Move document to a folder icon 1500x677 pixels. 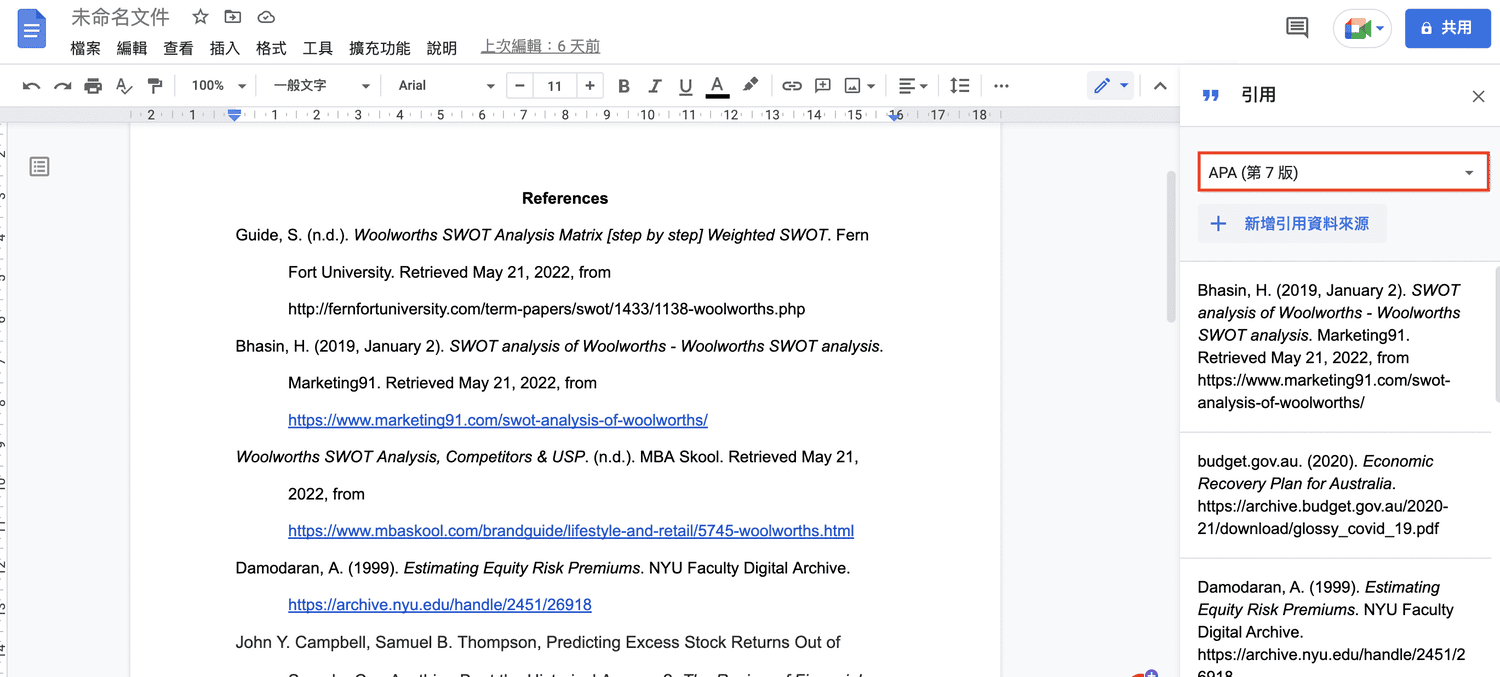(x=233, y=17)
